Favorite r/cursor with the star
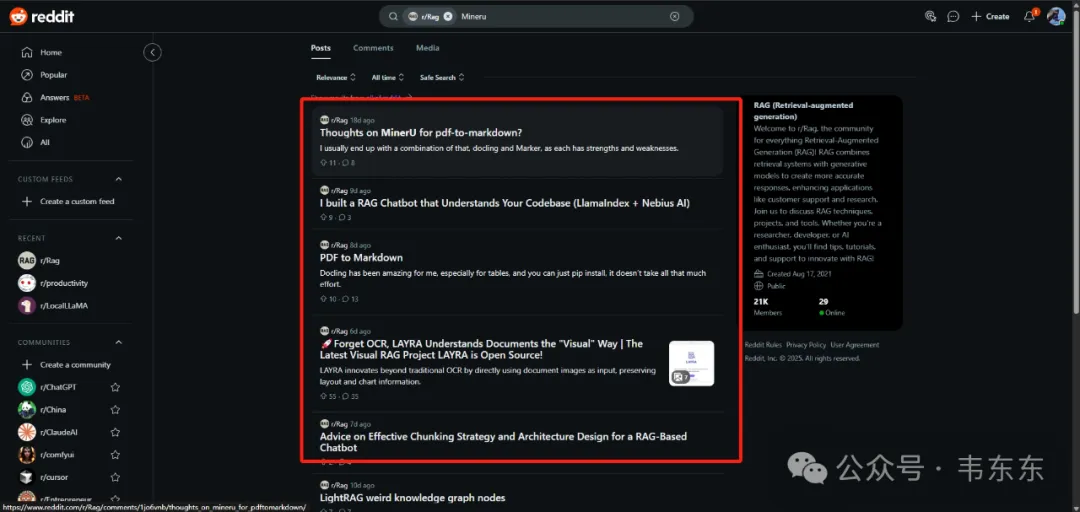This screenshot has height=512, width=1080. tap(116, 477)
